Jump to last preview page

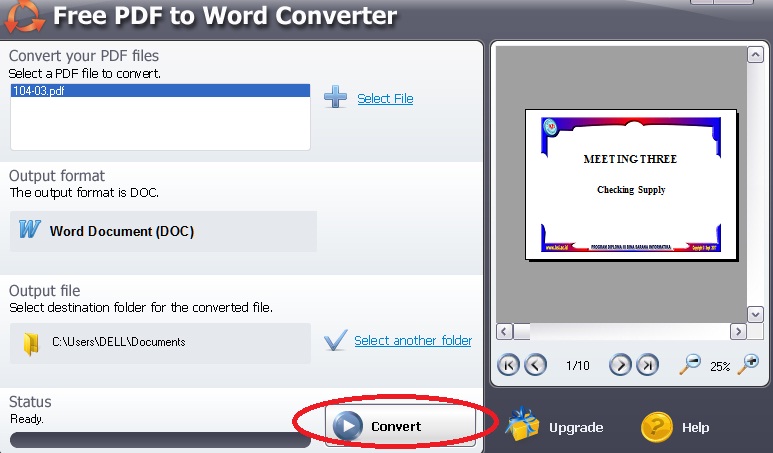[x=647, y=365]
